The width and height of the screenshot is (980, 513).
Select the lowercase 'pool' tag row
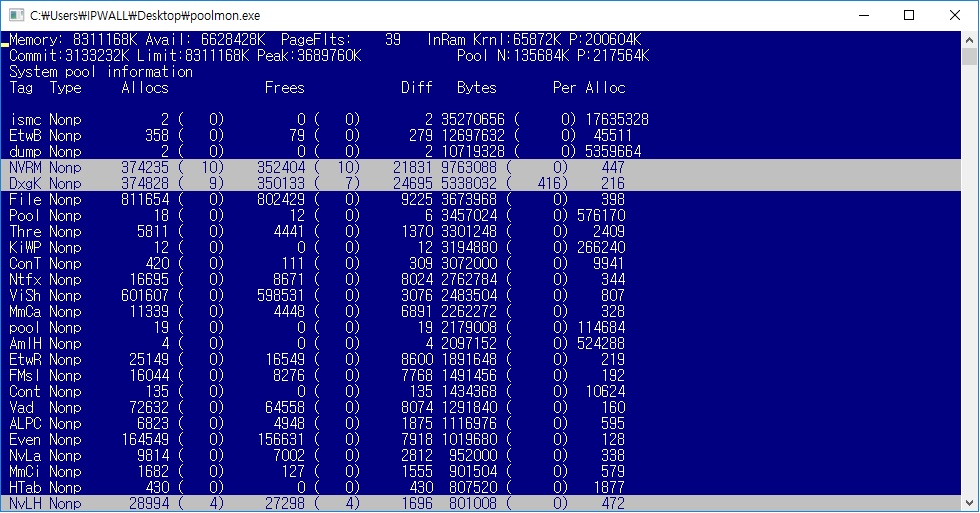[x=481, y=327]
